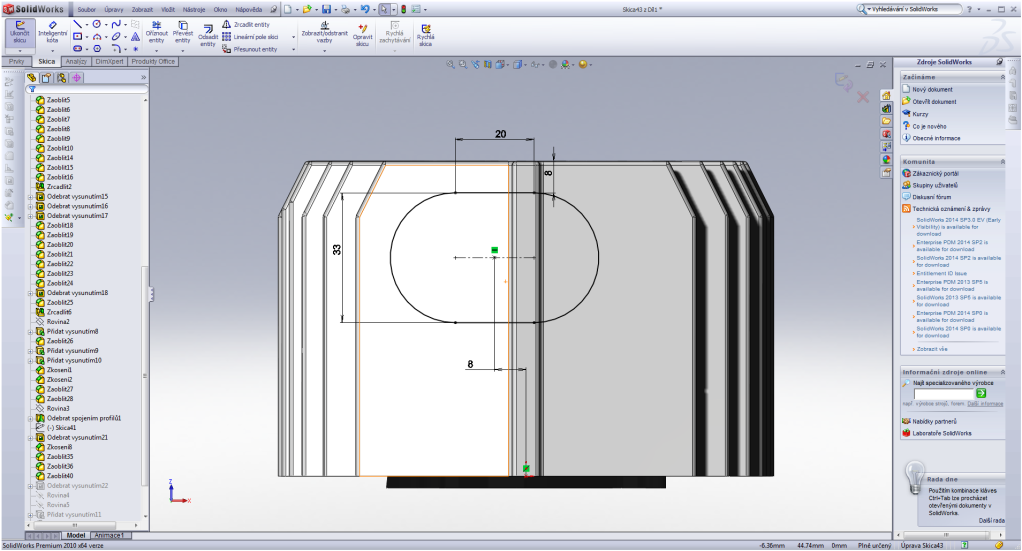Select the Inteligentní kóta dimension tool
This screenshot has width=1022, height=551.
coord(52,32)
